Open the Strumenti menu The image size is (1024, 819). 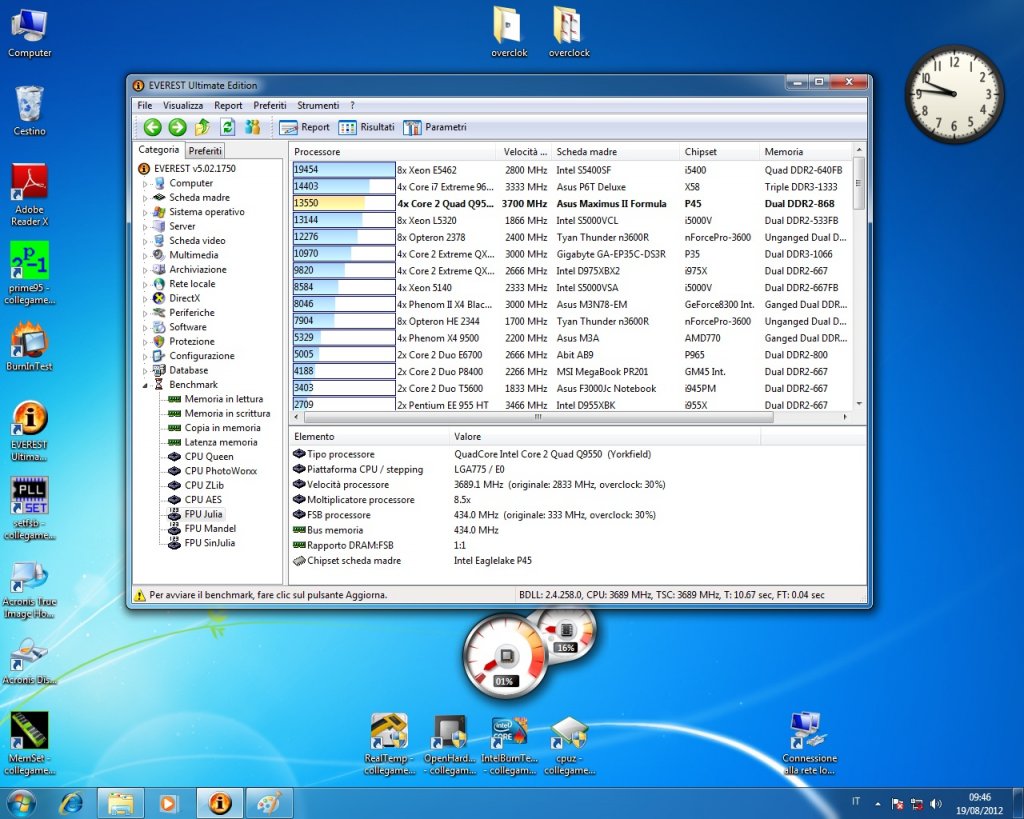pos(318,105)
